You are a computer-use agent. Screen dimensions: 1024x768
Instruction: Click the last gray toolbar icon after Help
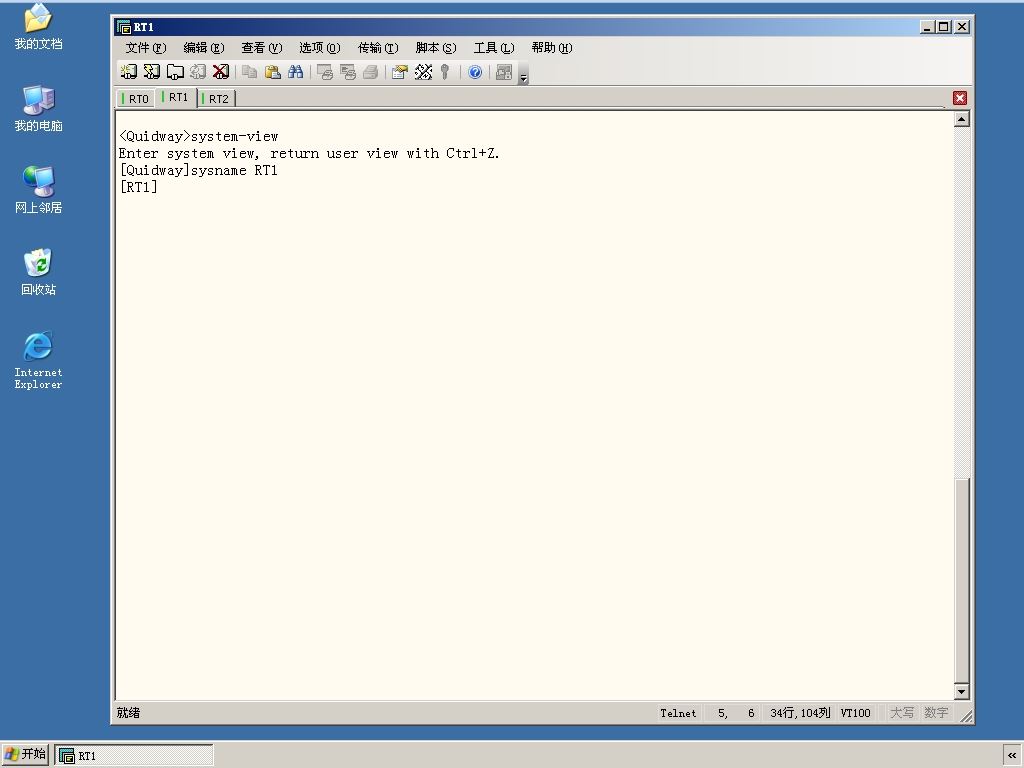tap(504, 72)
